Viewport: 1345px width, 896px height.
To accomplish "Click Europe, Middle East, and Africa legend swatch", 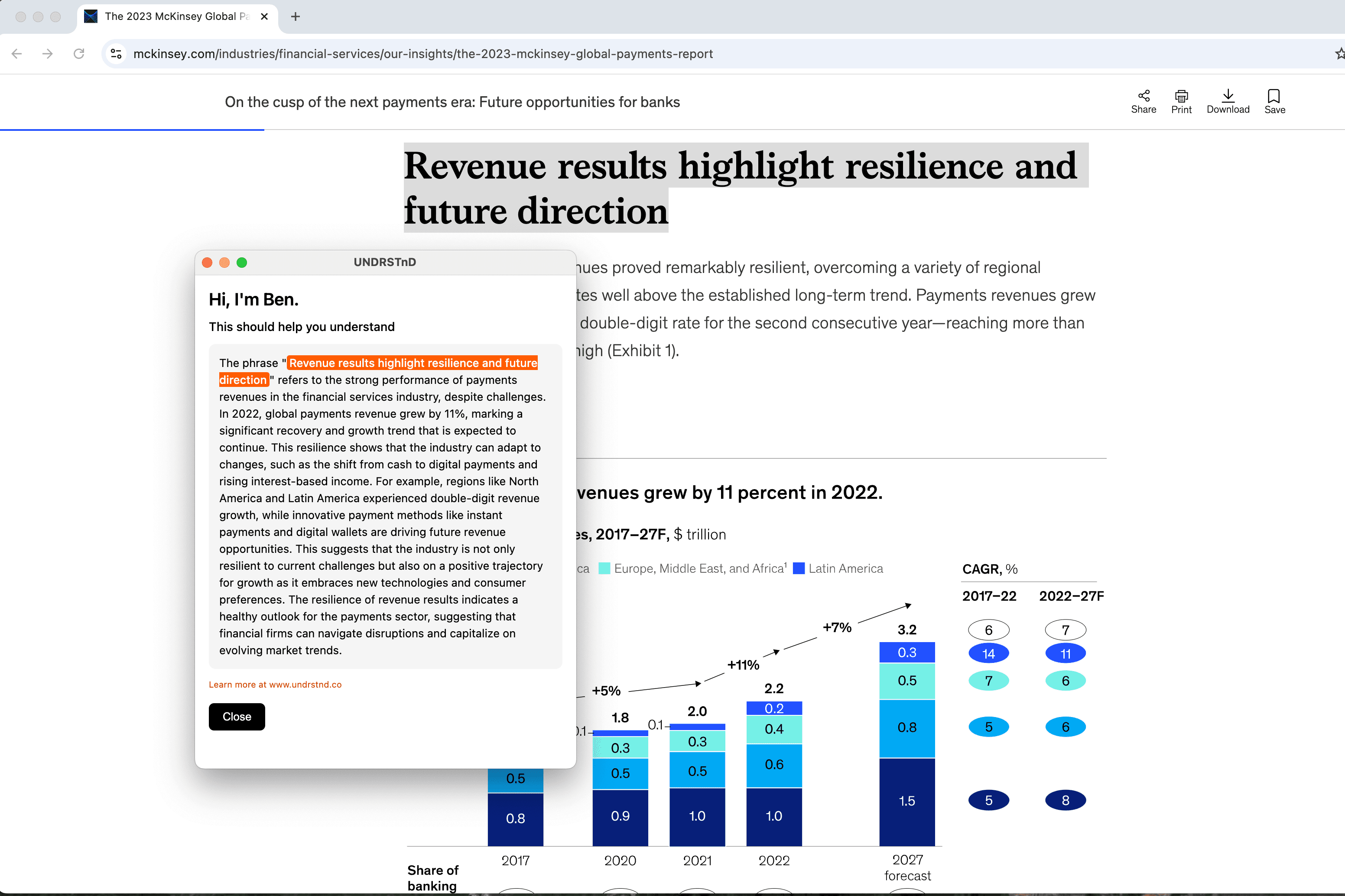I will tap(604, 568).
